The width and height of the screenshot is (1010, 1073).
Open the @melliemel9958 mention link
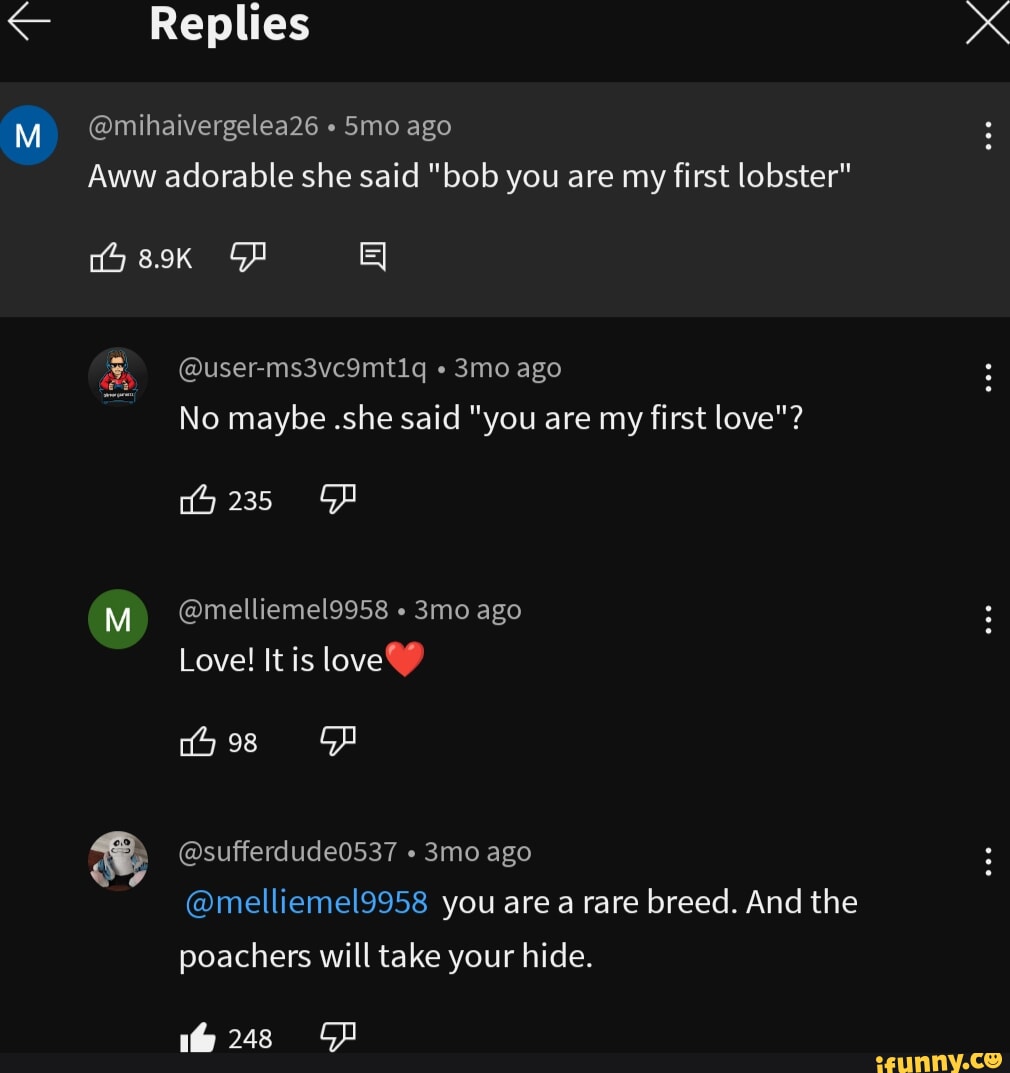coord(304,901)
